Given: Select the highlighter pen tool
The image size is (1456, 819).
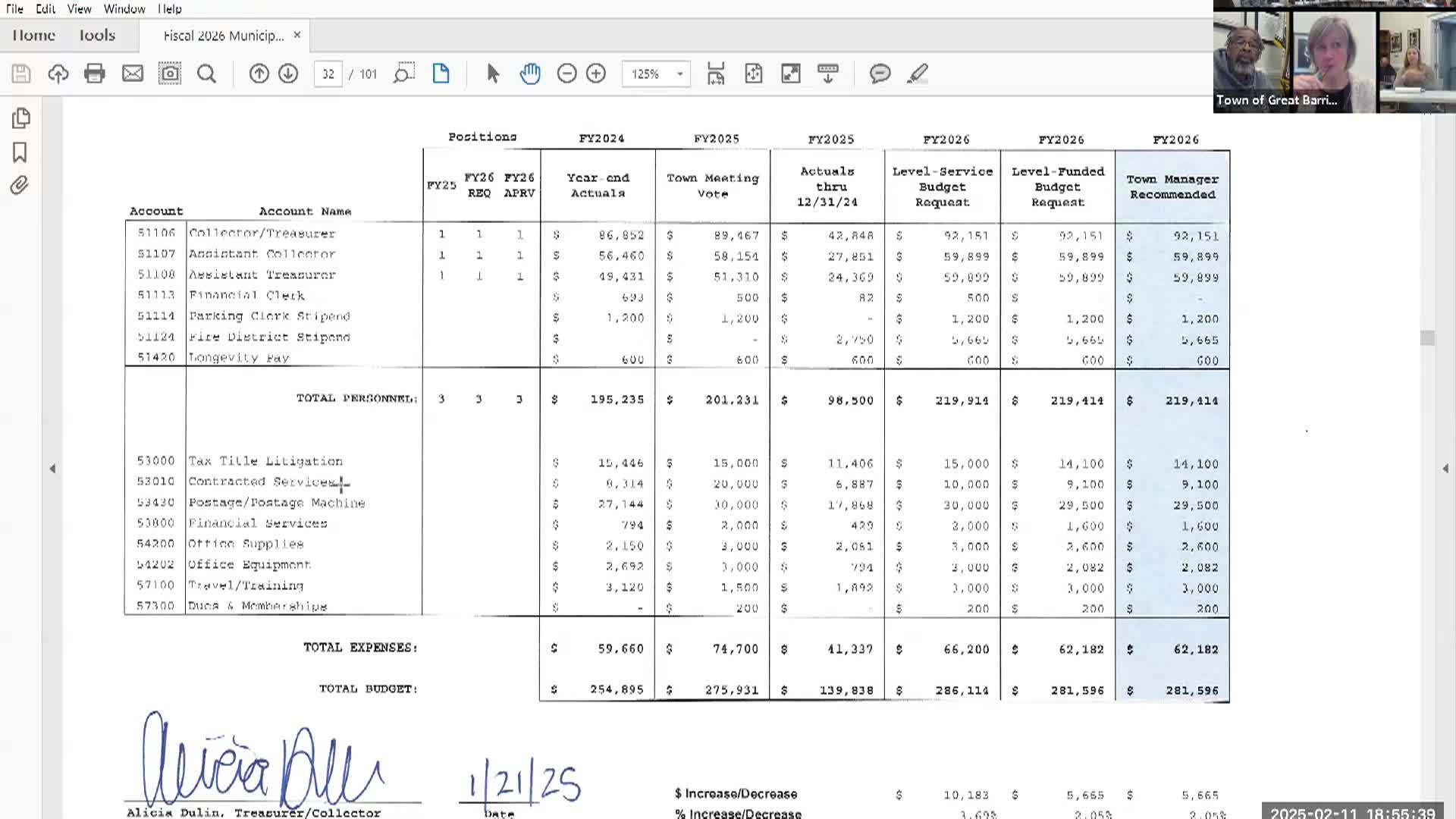Looking at the screenshot, I should [918, 74].
